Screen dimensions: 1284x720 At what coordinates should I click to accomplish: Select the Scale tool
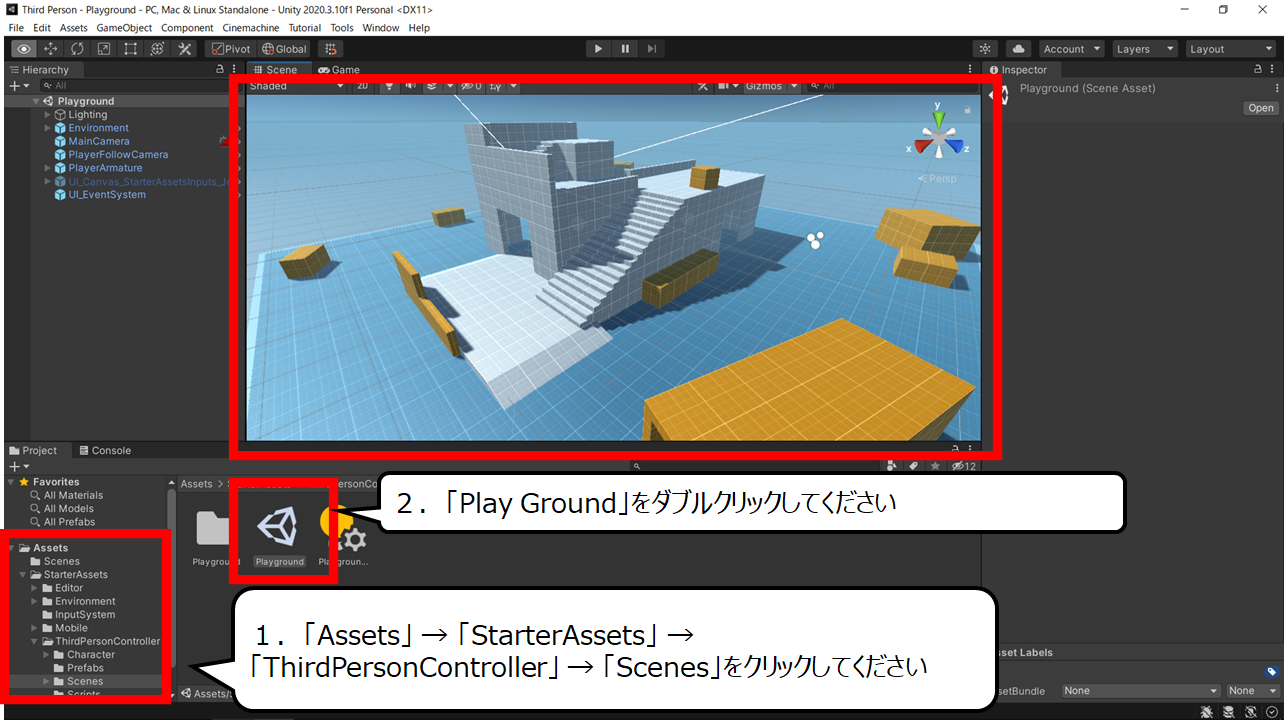click(x=104, y=48)
